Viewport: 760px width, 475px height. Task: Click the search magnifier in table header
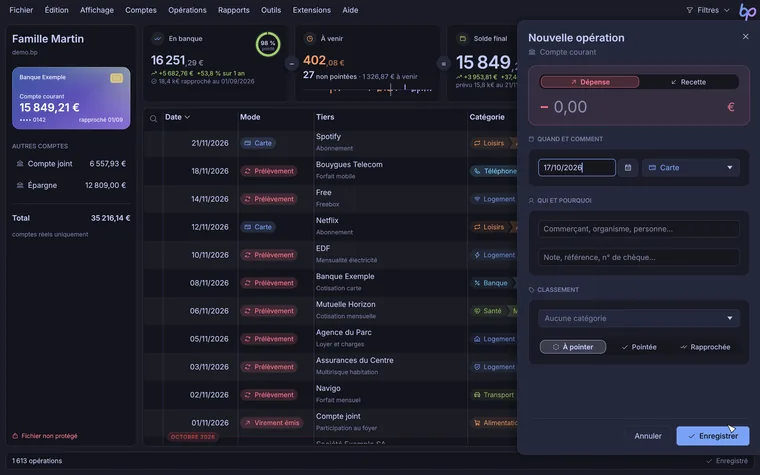(x=153, y=119)
